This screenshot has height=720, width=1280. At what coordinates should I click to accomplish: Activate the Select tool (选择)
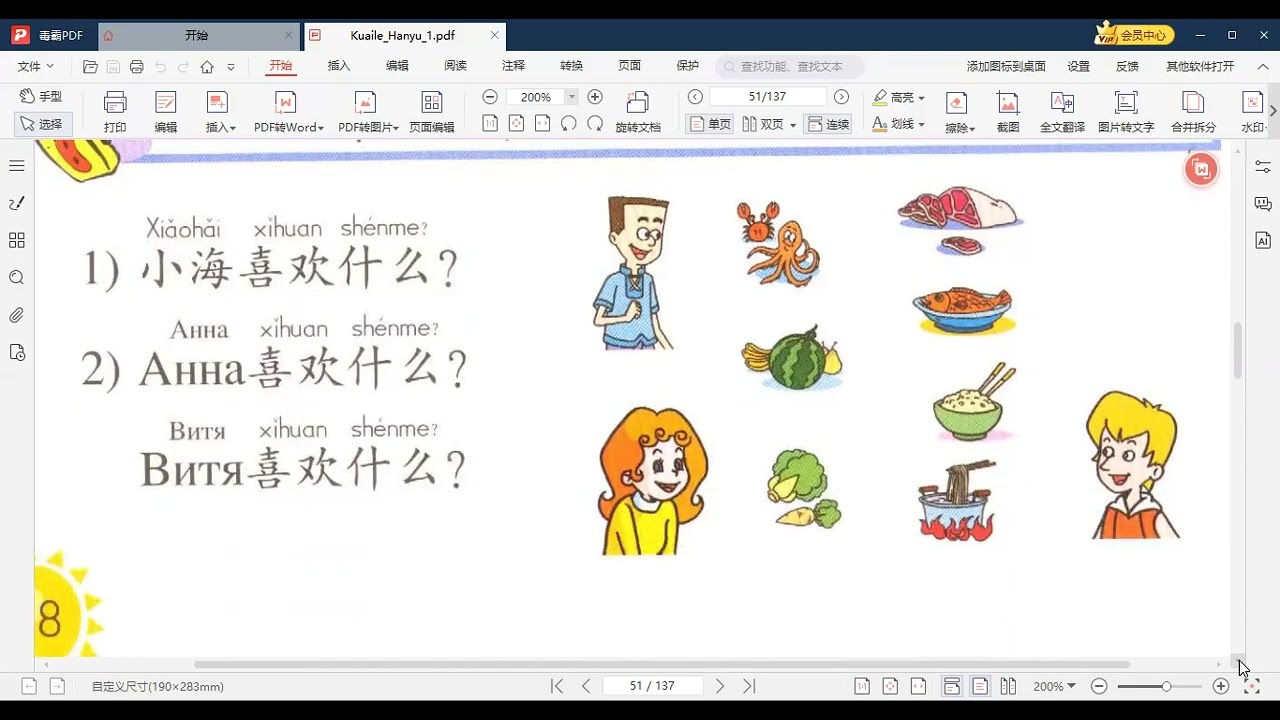pos(41,124)
